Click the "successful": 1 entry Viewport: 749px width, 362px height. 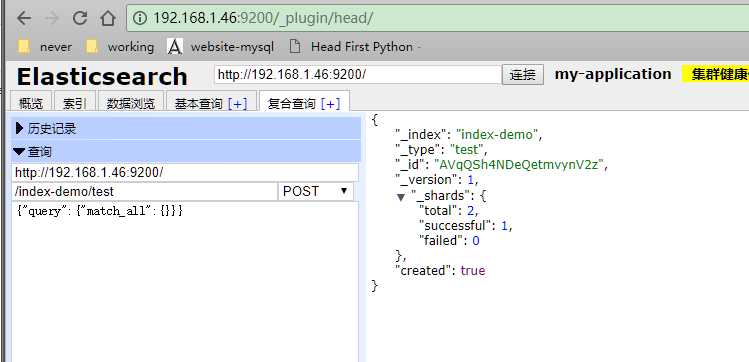465,225
